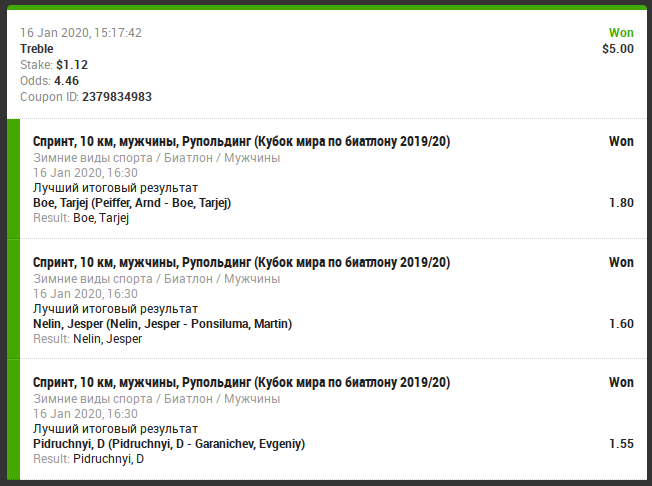
Task: Select coupon ID 2379834983
Action: coord(117,97)
